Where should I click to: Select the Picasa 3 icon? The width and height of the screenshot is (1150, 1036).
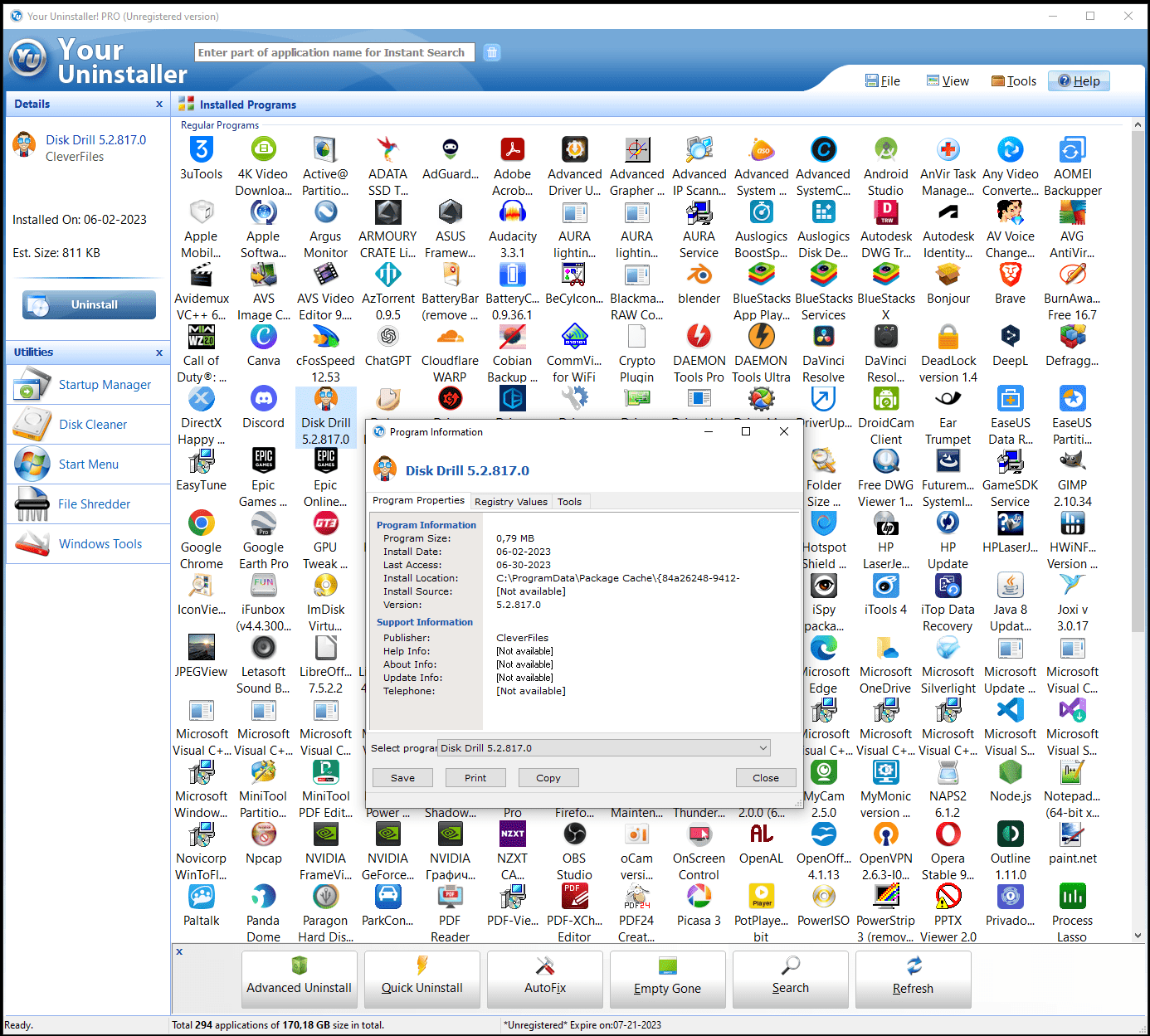(699, 897)
